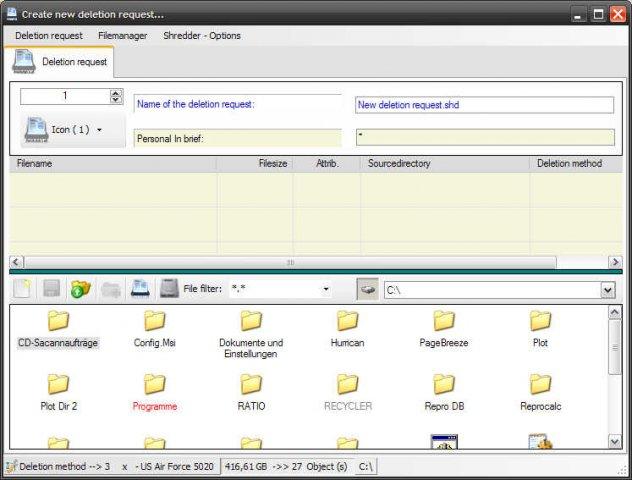Screen dimensions: 632x480
Task: Switch to the Deletion request tab
Action: pos(60,62)
